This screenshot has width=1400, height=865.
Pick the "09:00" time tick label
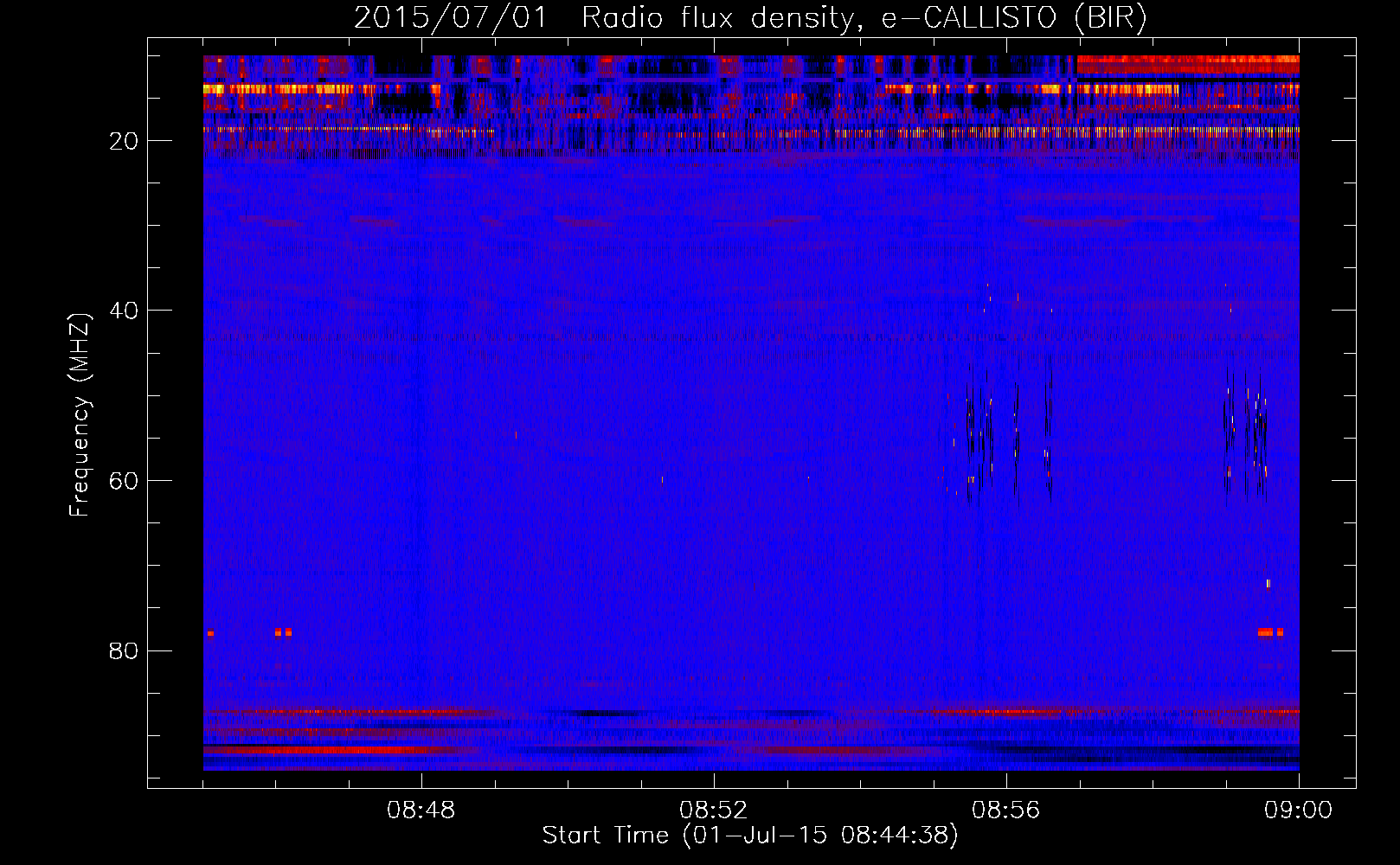[1299, 811]
